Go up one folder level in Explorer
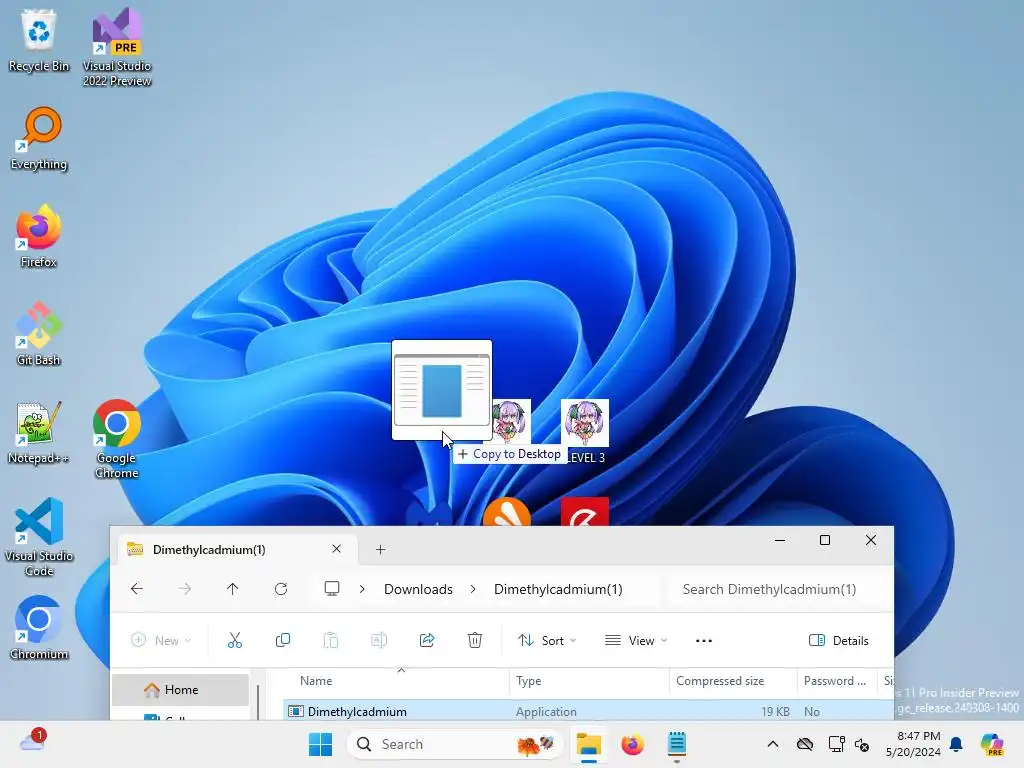1024x768 pixels. (232, 589)
